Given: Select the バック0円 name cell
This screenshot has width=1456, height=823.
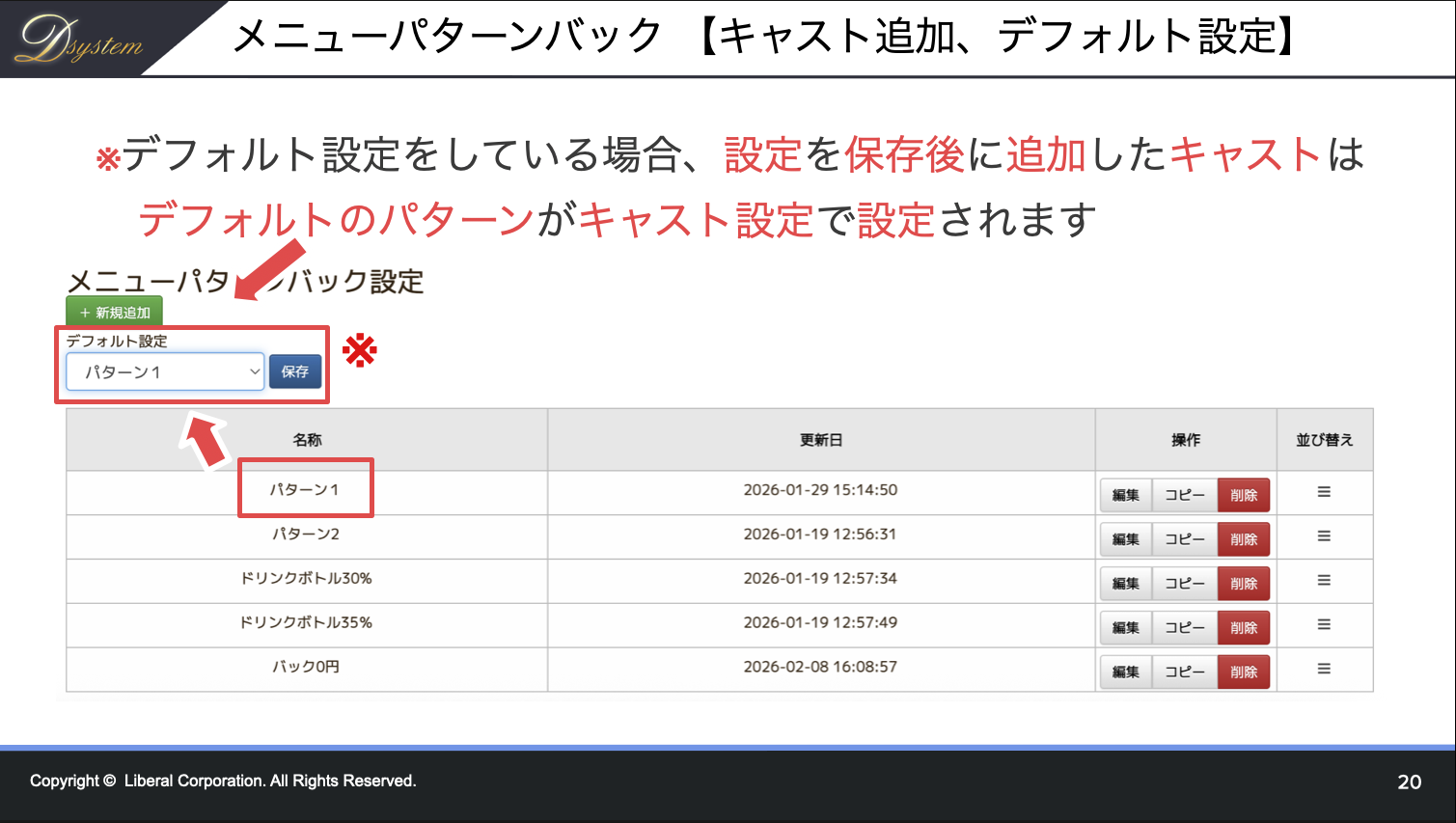Looking at the screenshot, I should 306,668.
